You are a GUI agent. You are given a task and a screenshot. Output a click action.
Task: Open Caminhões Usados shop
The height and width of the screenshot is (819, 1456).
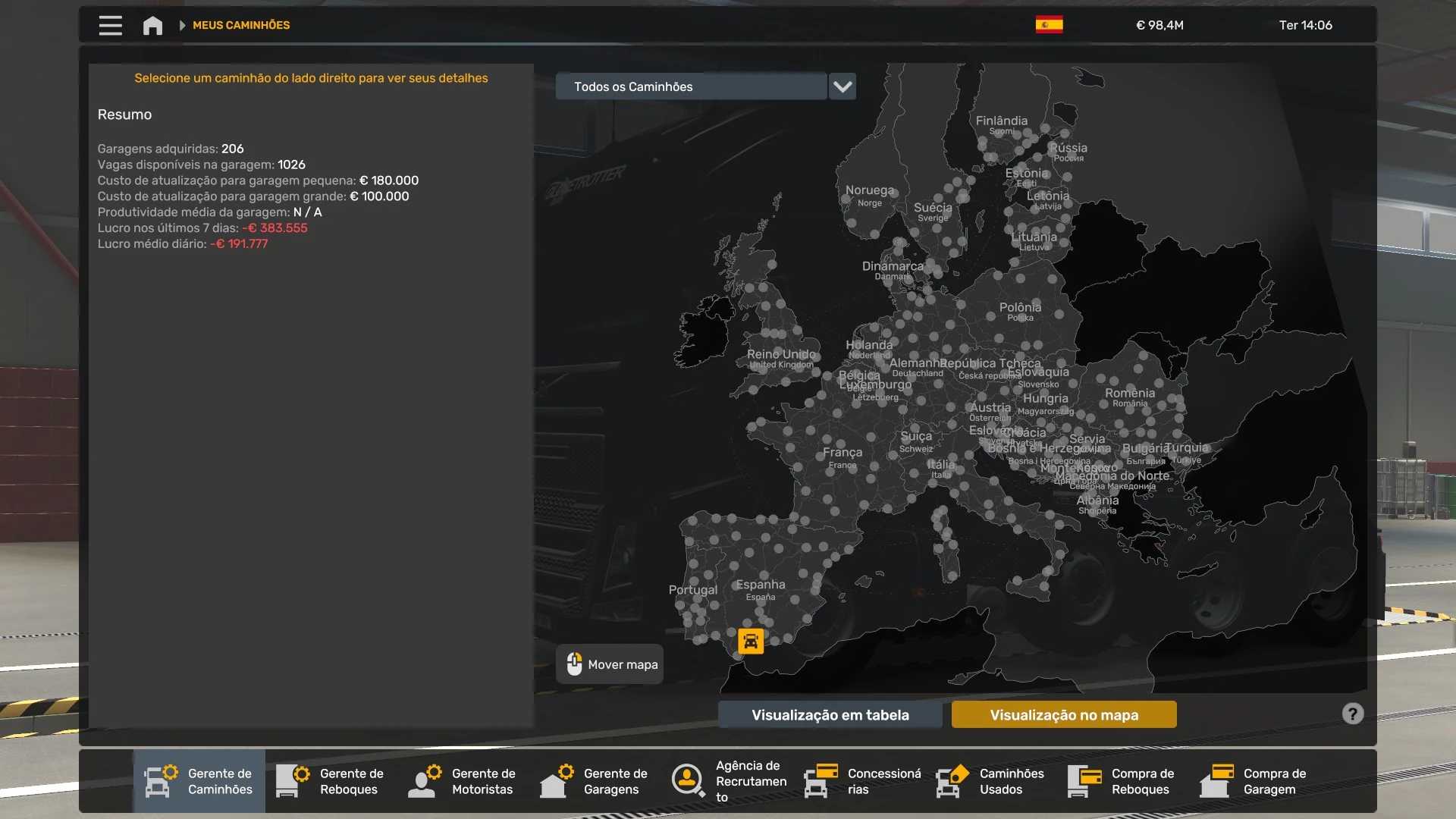(990, 781)
